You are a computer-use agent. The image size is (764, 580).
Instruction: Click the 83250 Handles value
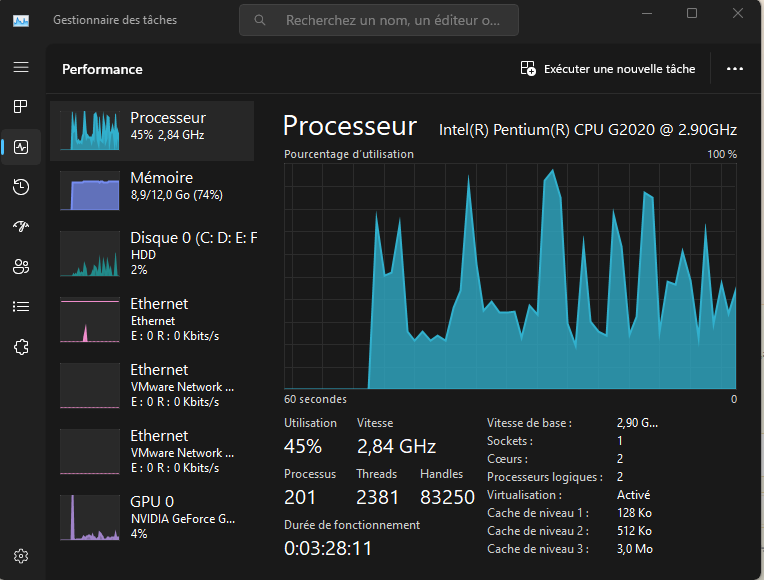(x=447, y=497)
